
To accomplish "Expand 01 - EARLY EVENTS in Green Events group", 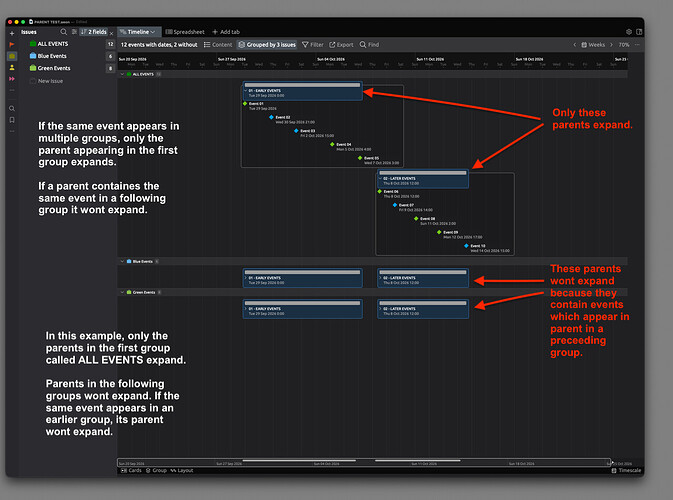I will click(x=246, y=309).
